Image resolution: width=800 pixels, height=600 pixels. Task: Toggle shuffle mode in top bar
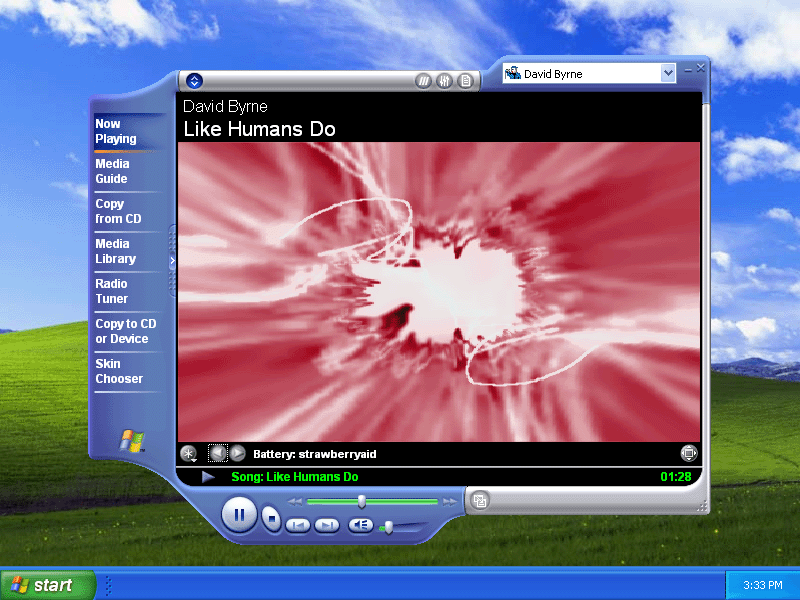pyautogui.click(x=424, y=81)
